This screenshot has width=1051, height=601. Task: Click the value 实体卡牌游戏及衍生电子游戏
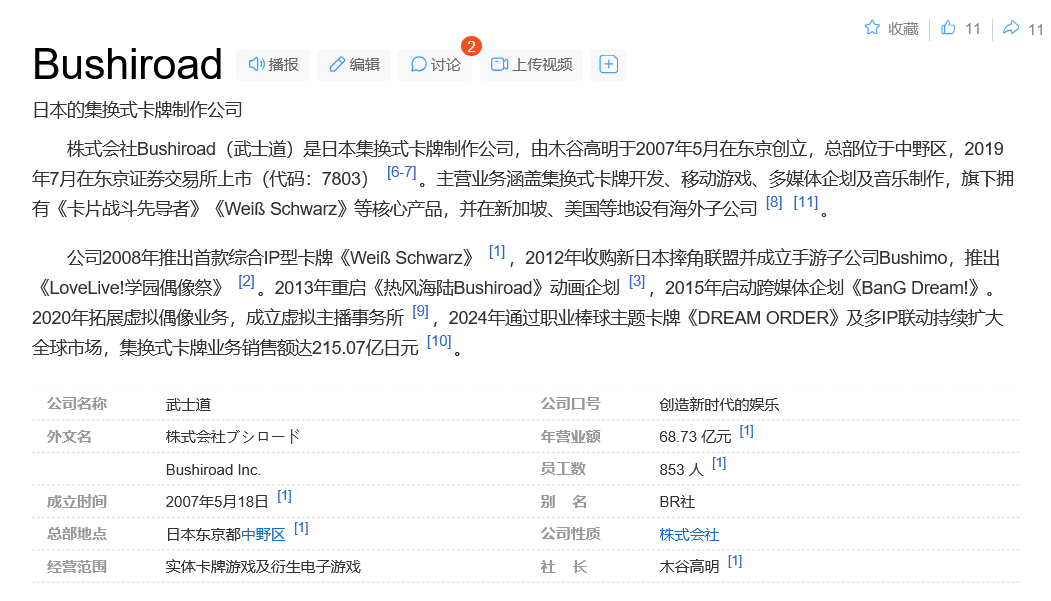tap(263, 567)
